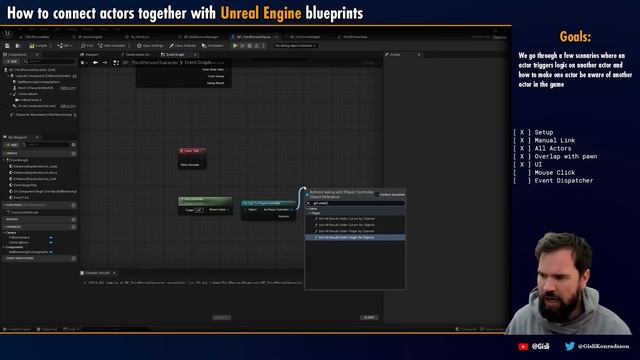Viewport: 640px width, 360px height.
Task: Open the Diff toolbar dropdown
Action: (64, 46)
